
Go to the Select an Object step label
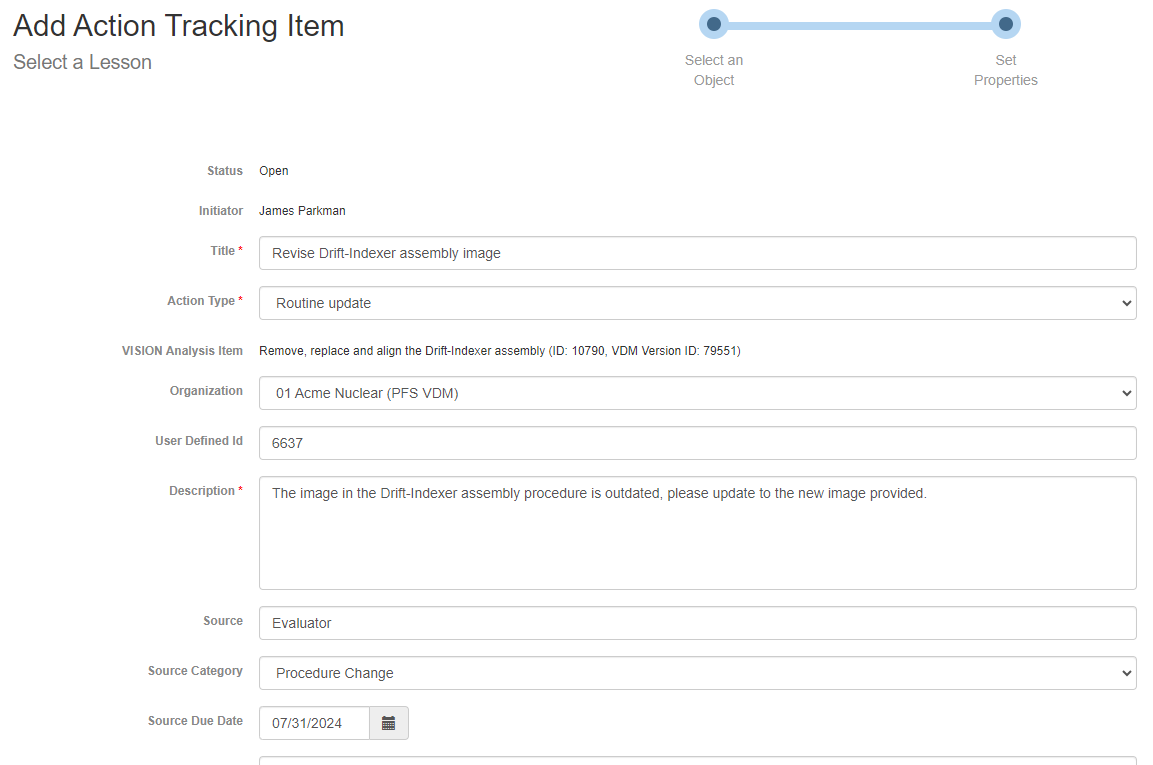714,70
